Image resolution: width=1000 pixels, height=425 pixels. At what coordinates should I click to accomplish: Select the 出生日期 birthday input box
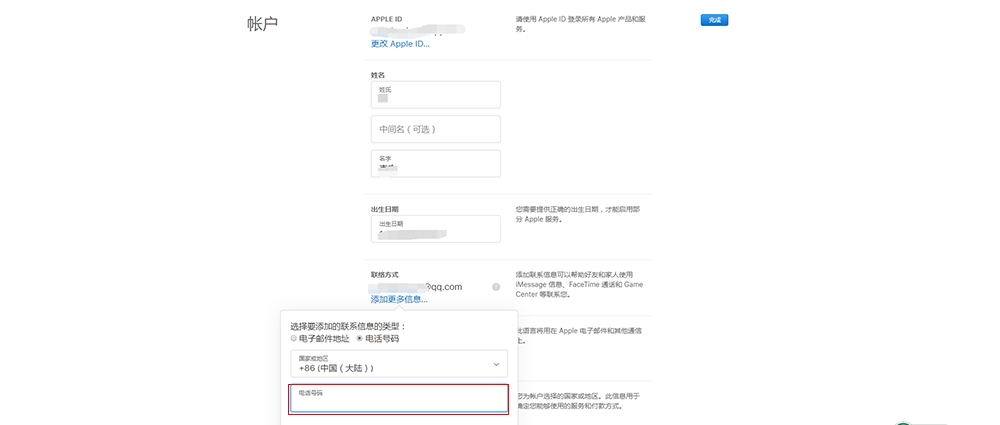435,228
